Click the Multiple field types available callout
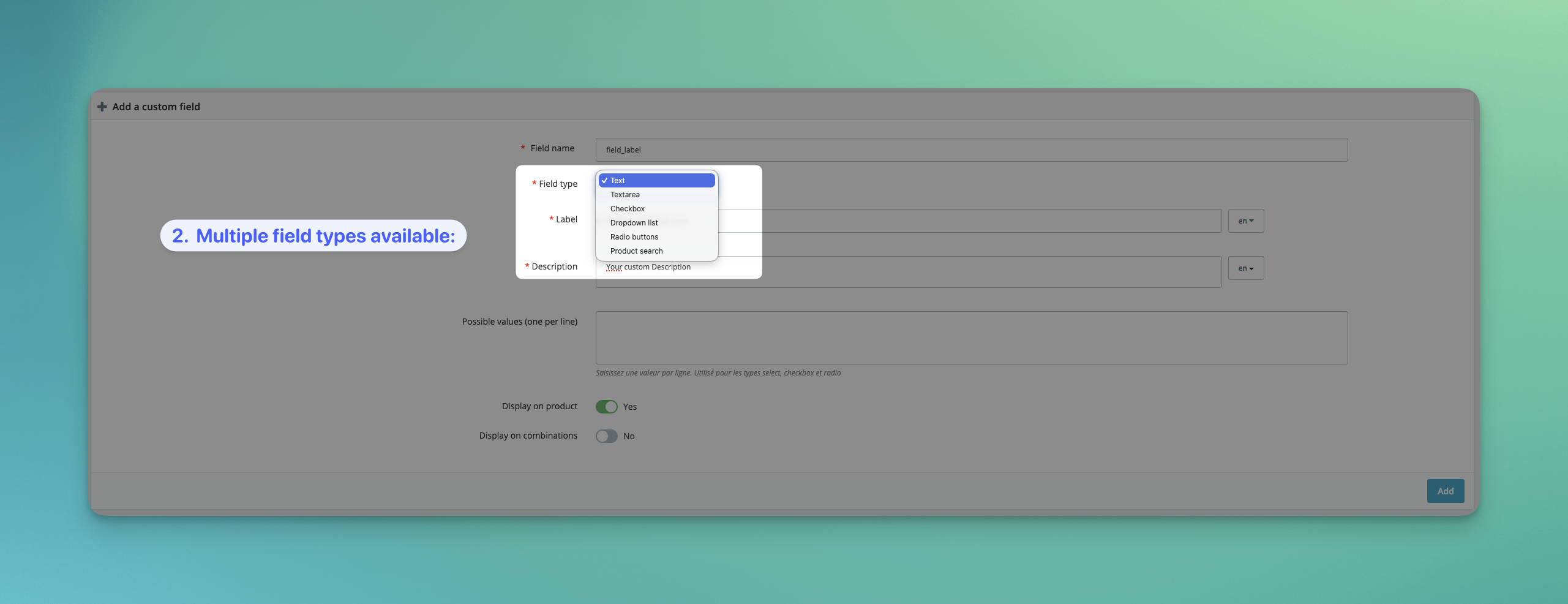The width and height of the screenshot is (1568, 604). pos(313,236)
